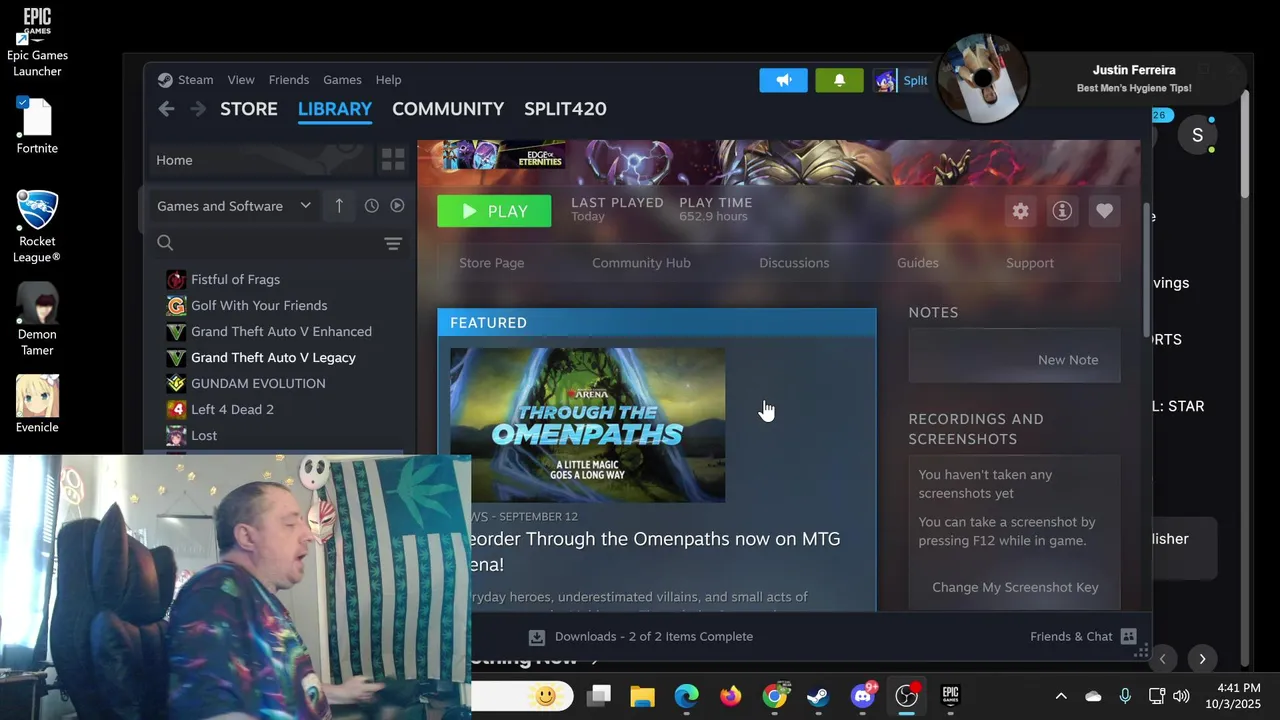
Task: Open the game settings gear icon
Action: [1020, 211]
